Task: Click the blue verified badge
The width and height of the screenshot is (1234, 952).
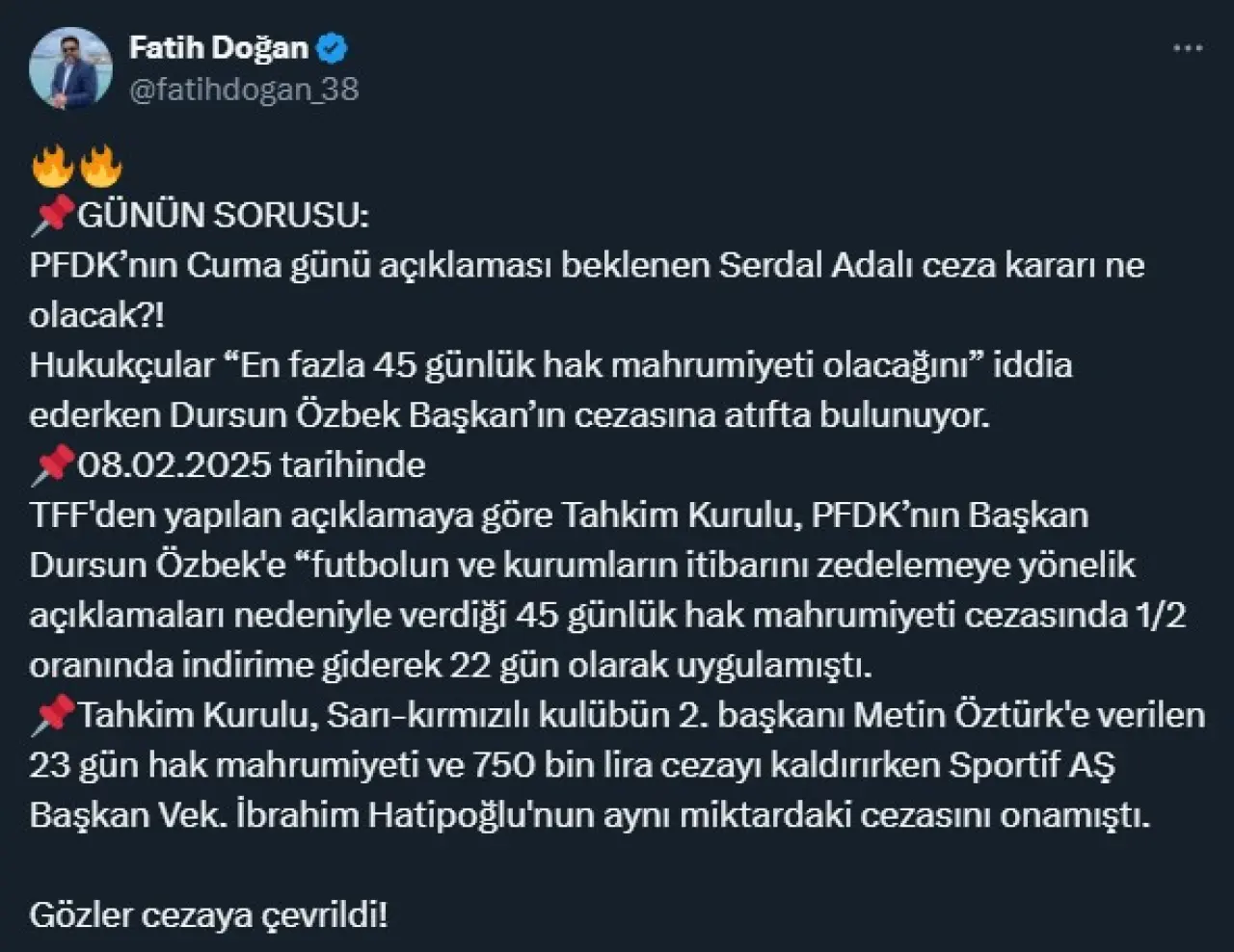Action: 333,47
